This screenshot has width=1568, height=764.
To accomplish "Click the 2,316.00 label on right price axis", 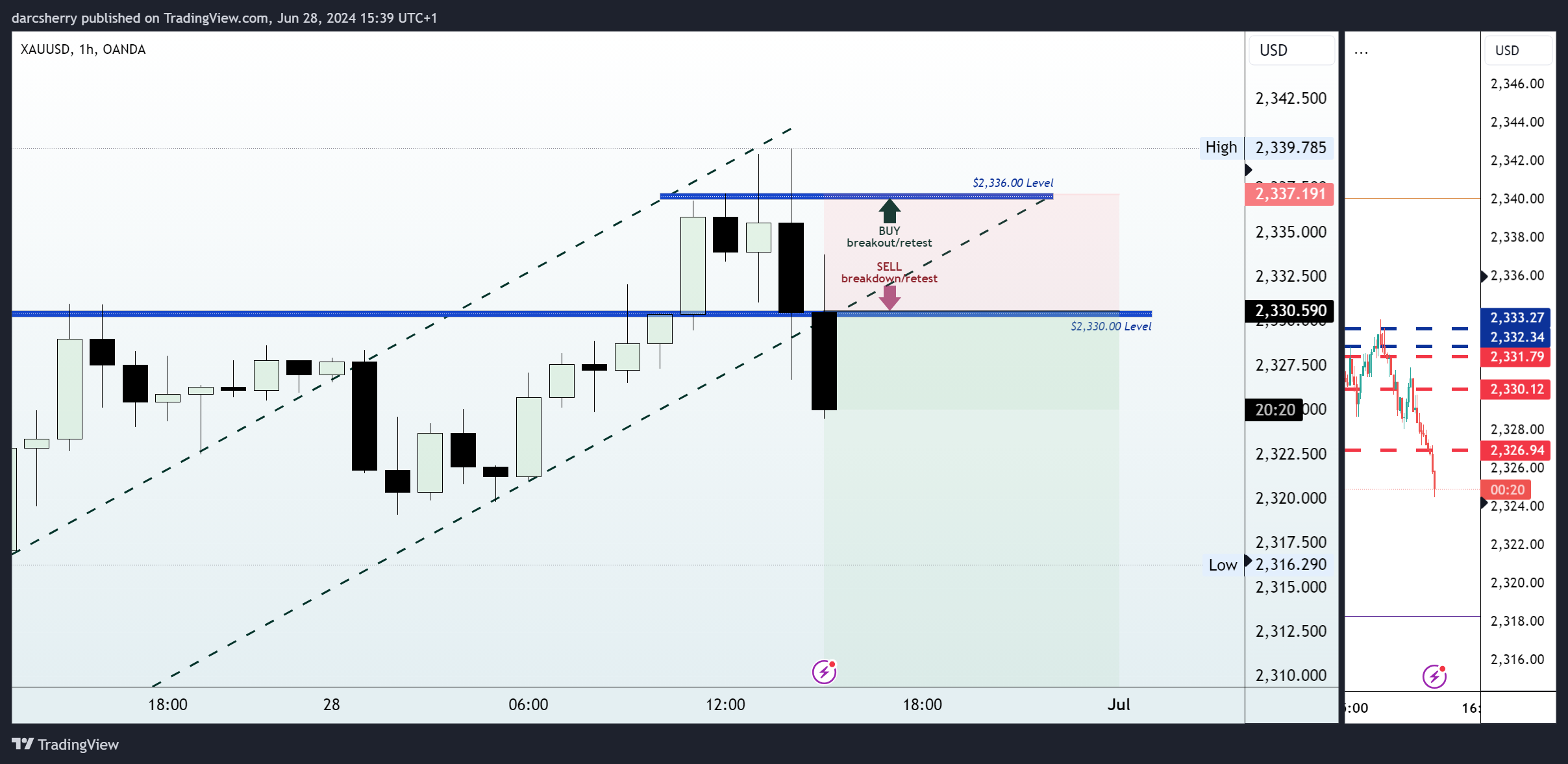I will point(1517,659).
